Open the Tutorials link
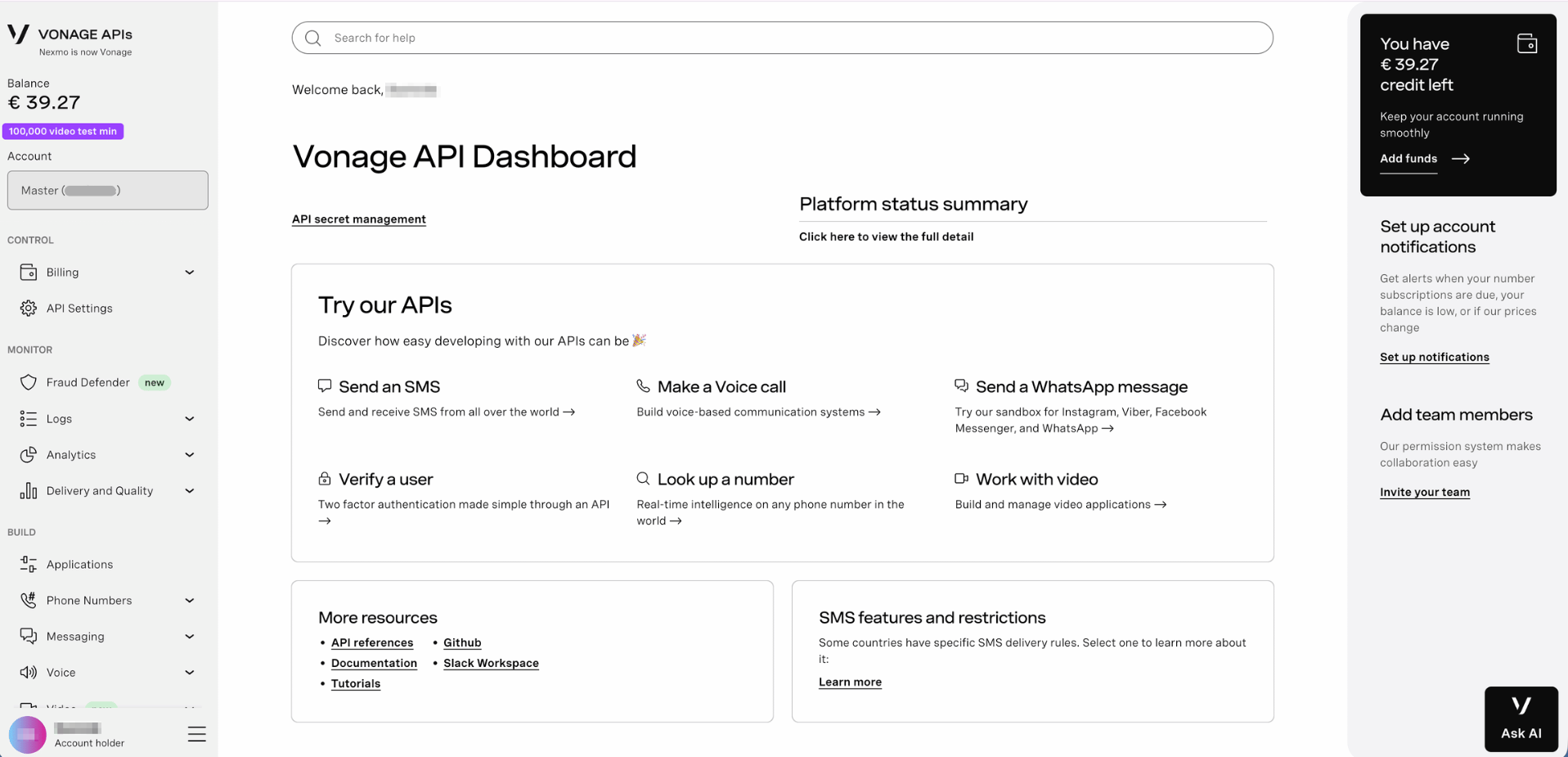The image size is (1568, 757). [x=356, y=683]
